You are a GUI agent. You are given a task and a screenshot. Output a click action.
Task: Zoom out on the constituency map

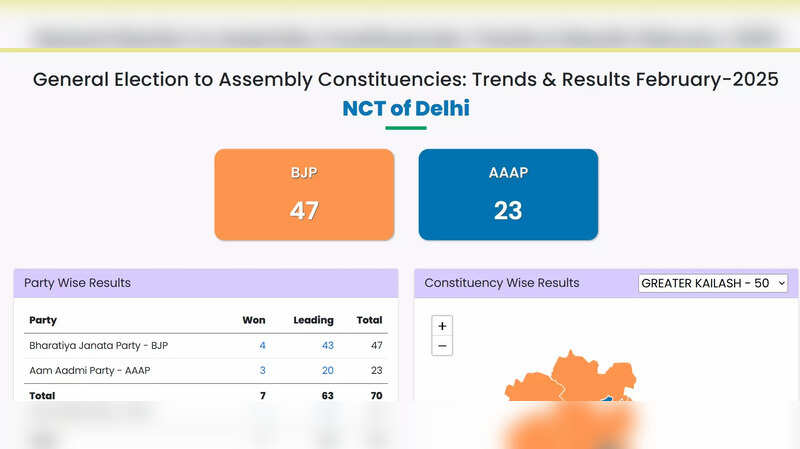443,346
